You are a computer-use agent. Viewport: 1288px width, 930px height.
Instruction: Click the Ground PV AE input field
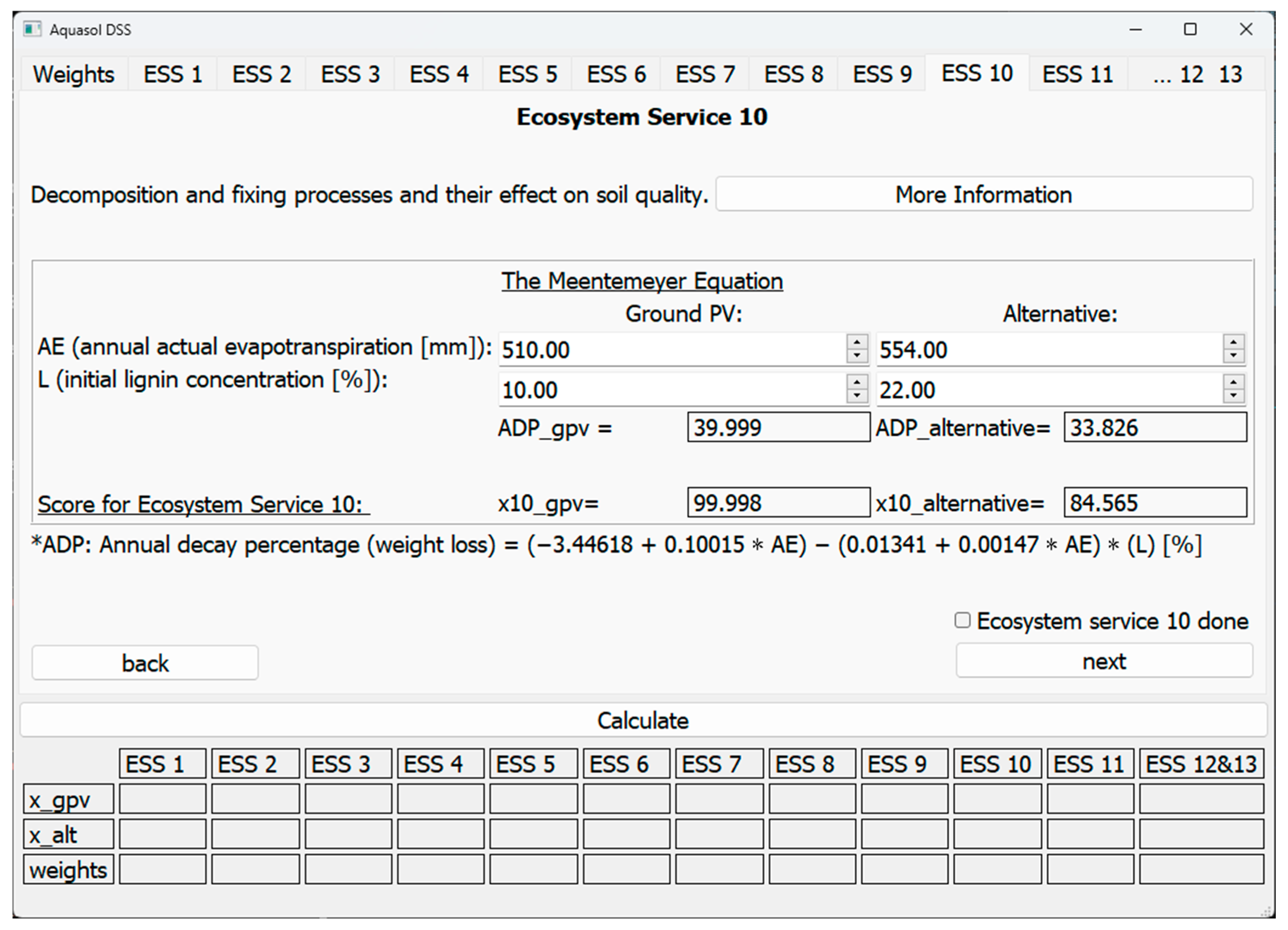(670, 350)
